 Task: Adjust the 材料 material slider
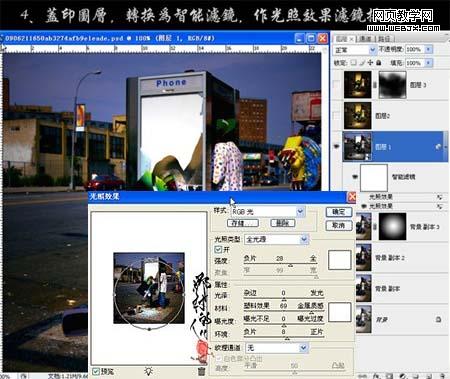311,312
